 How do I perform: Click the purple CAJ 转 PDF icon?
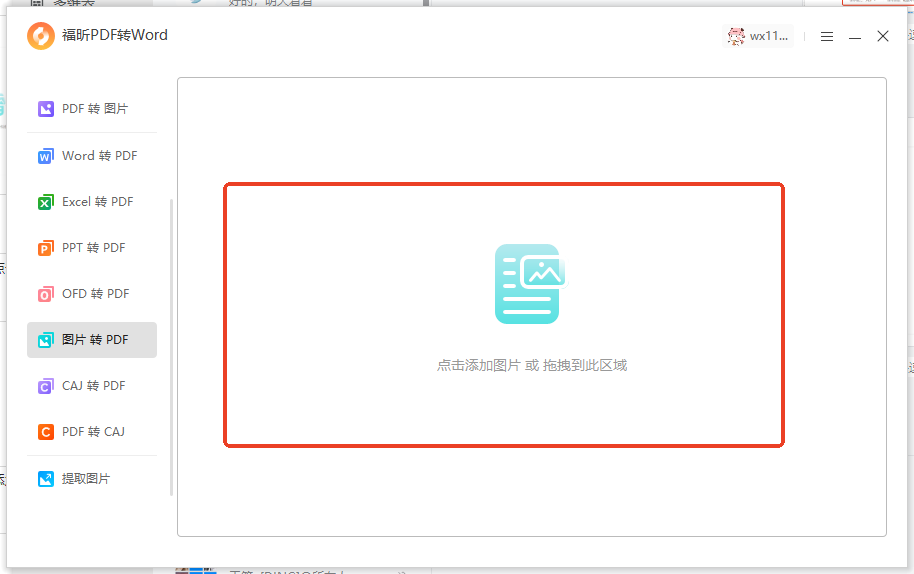click(45, 387)
